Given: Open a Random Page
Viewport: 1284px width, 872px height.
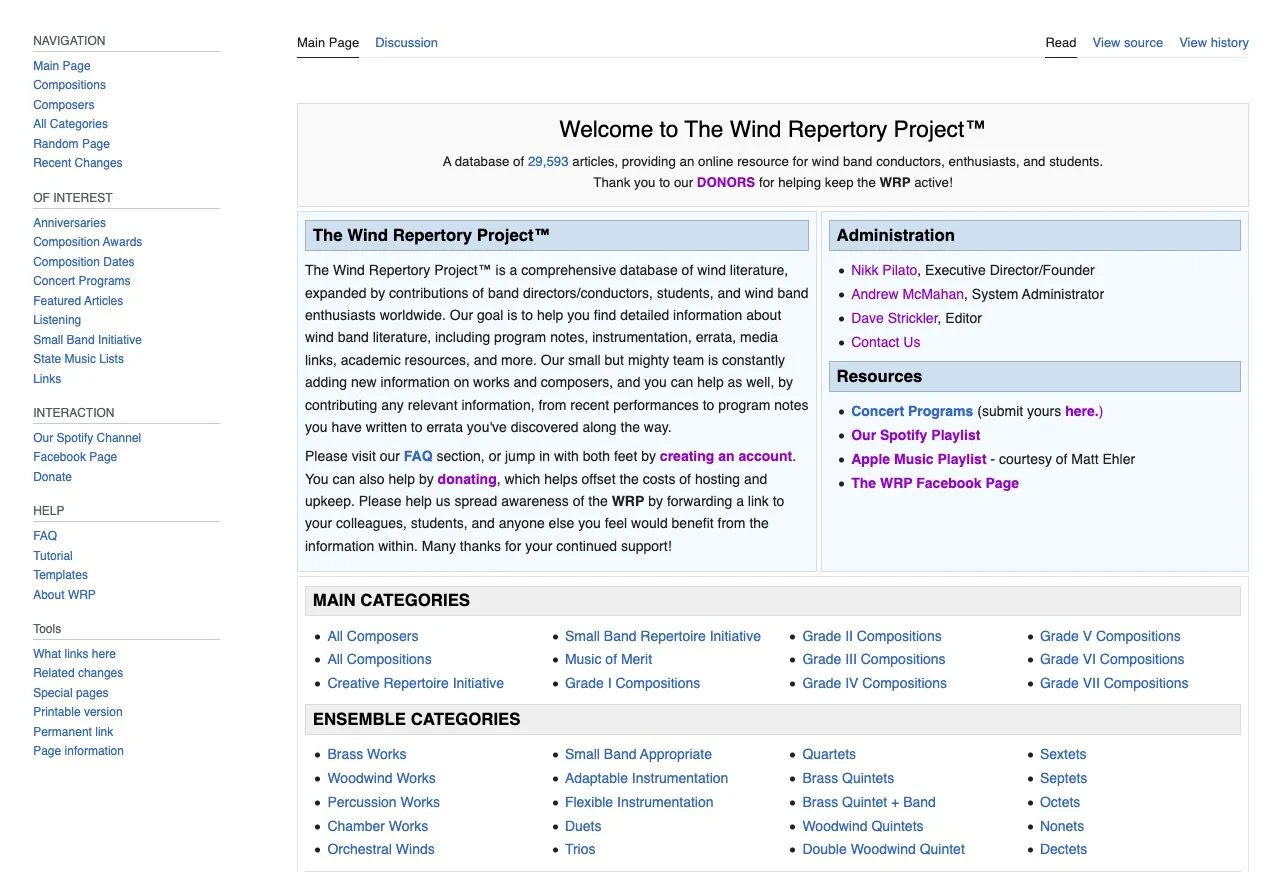Looking at the screenshot, I should (71, 144).
